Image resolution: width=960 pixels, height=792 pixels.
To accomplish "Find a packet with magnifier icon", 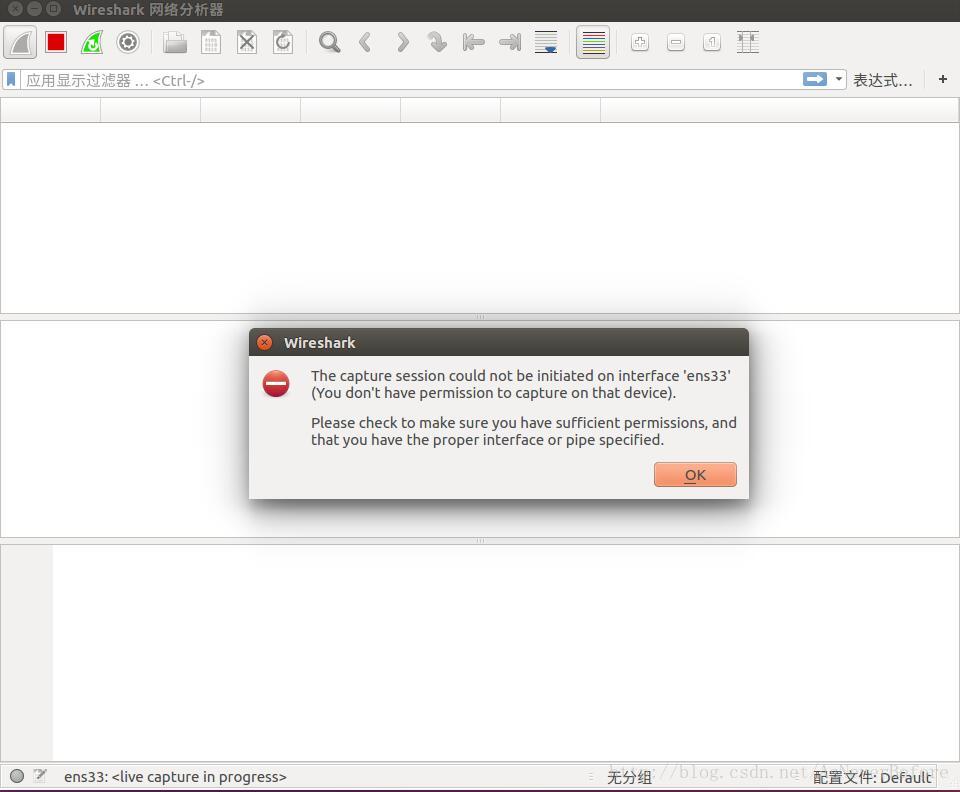I will pos(329,42).
